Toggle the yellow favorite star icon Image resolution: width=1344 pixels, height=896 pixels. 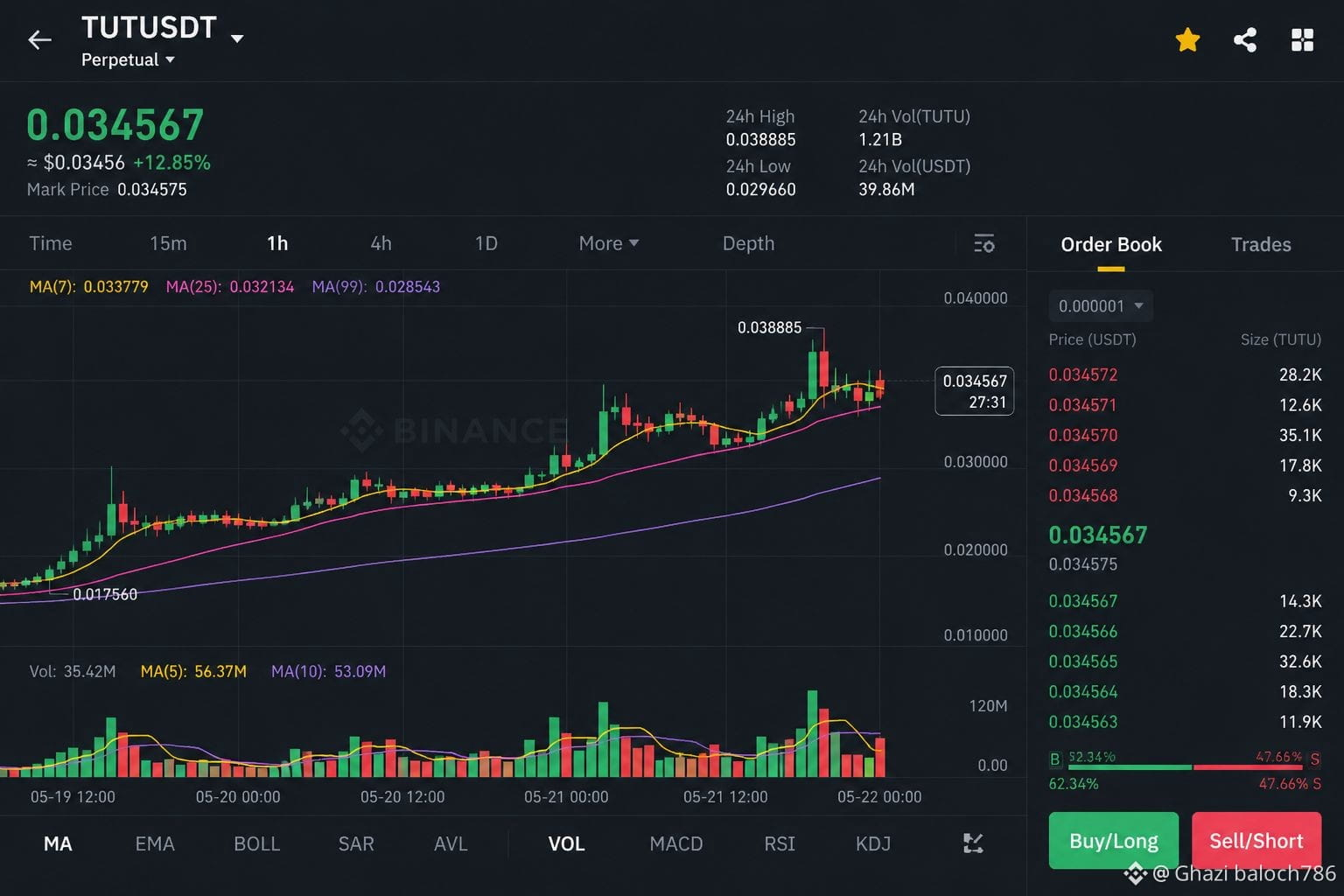click(x=1187, y=39)
